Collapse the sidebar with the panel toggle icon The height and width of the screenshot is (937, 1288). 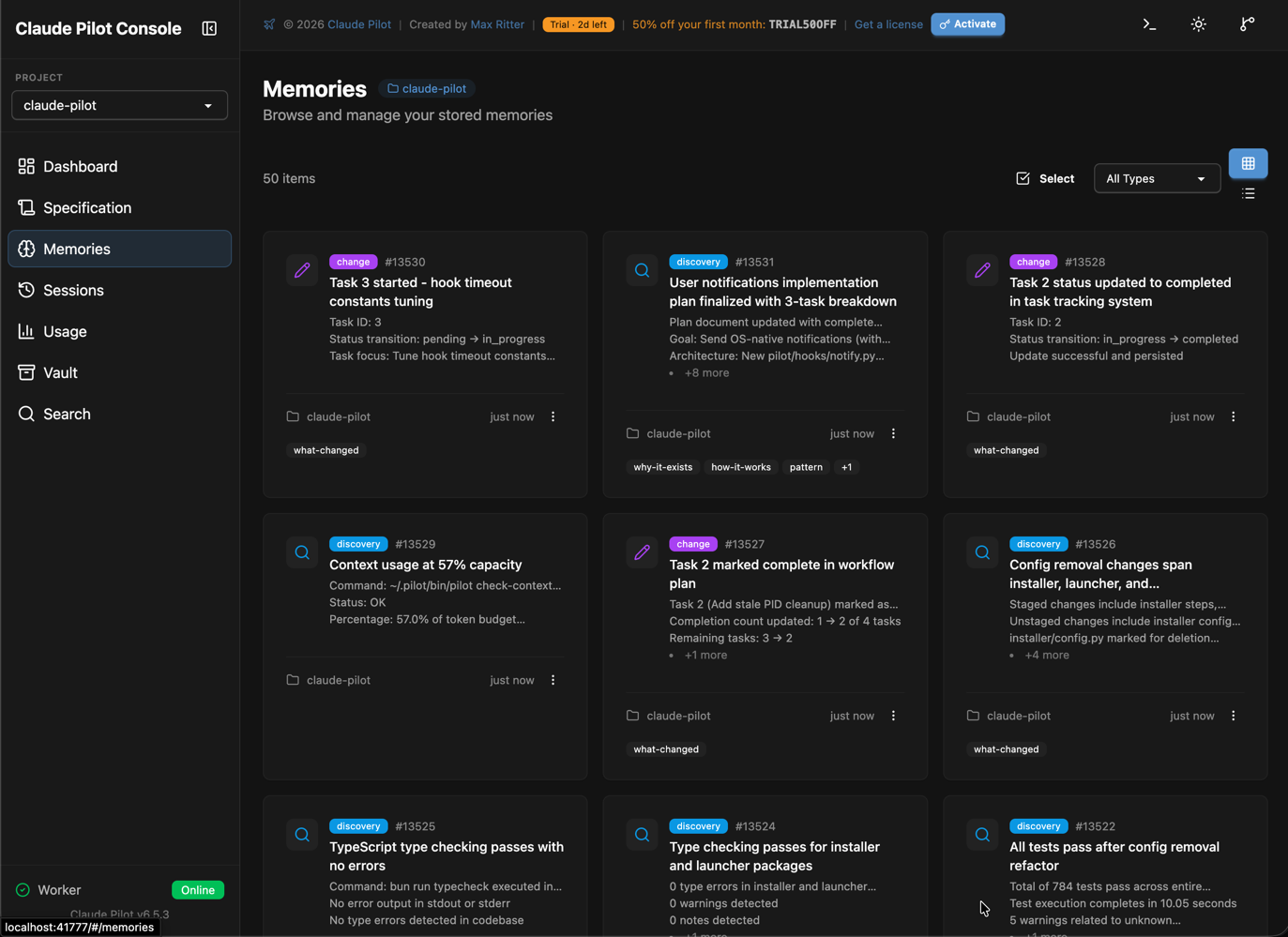[209, 28]
